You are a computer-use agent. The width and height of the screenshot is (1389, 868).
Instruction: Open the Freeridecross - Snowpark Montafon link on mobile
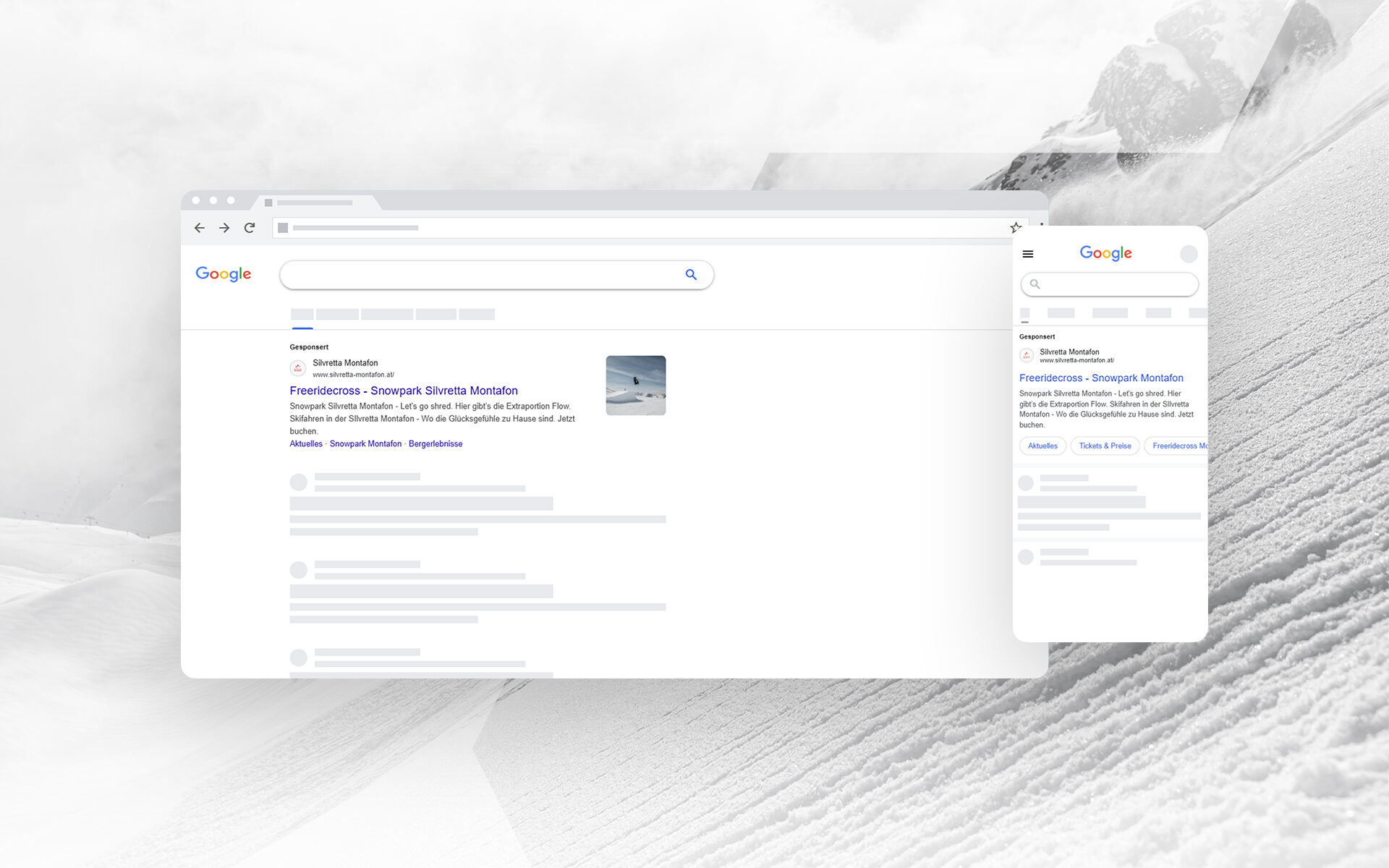tap(1100, 378)
